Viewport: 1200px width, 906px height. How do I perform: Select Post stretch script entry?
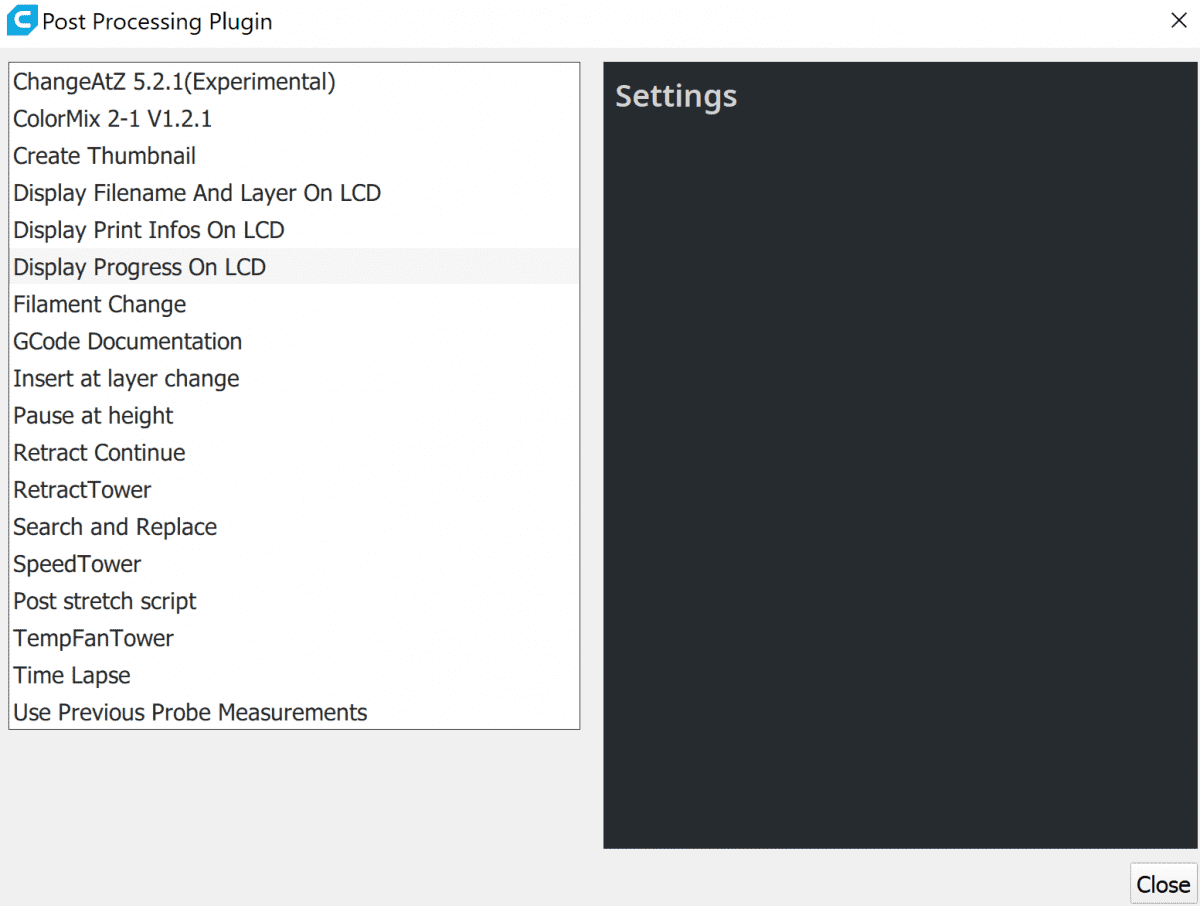click(x=105, y=601)
